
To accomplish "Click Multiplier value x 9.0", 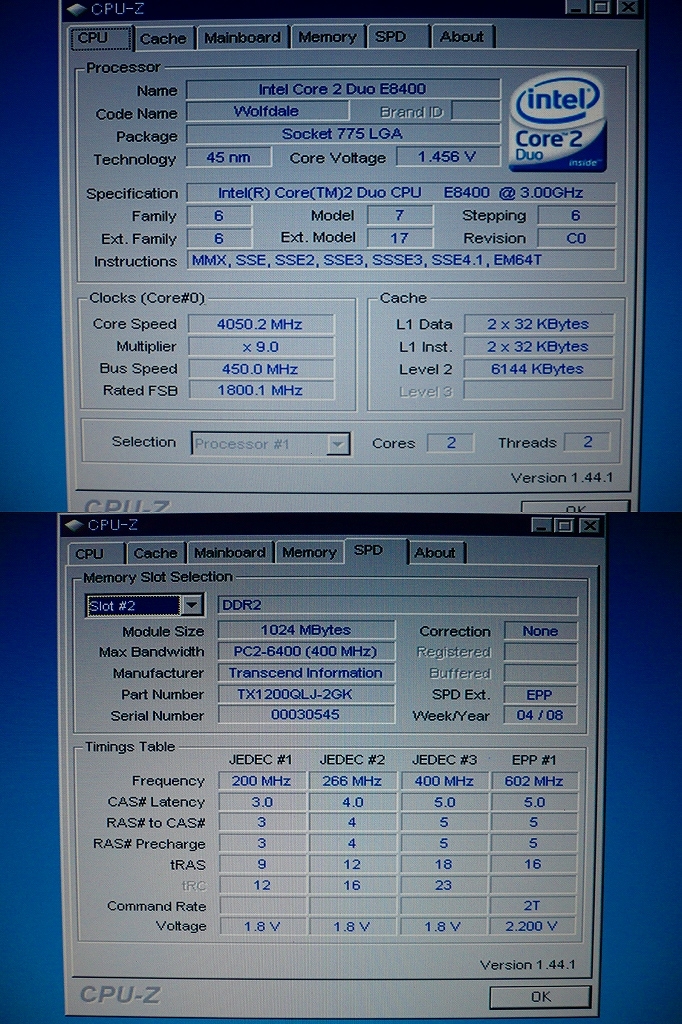I will 261,347.
